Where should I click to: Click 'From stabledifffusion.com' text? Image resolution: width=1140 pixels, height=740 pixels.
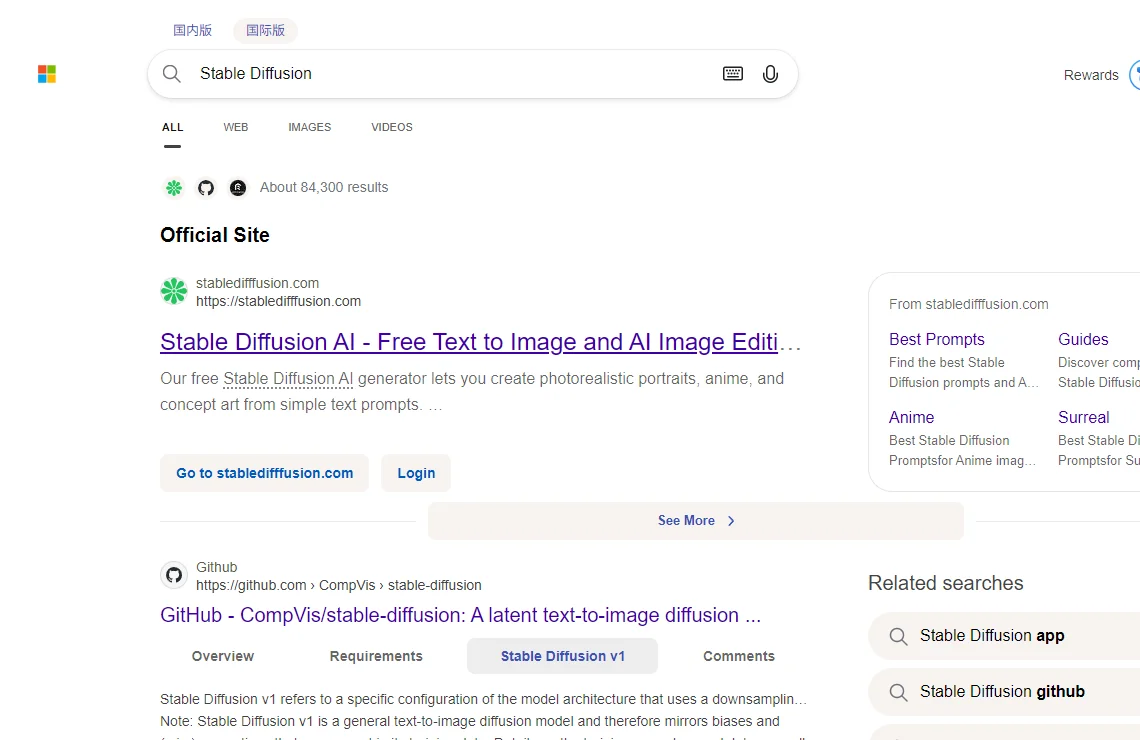point(968,305)
